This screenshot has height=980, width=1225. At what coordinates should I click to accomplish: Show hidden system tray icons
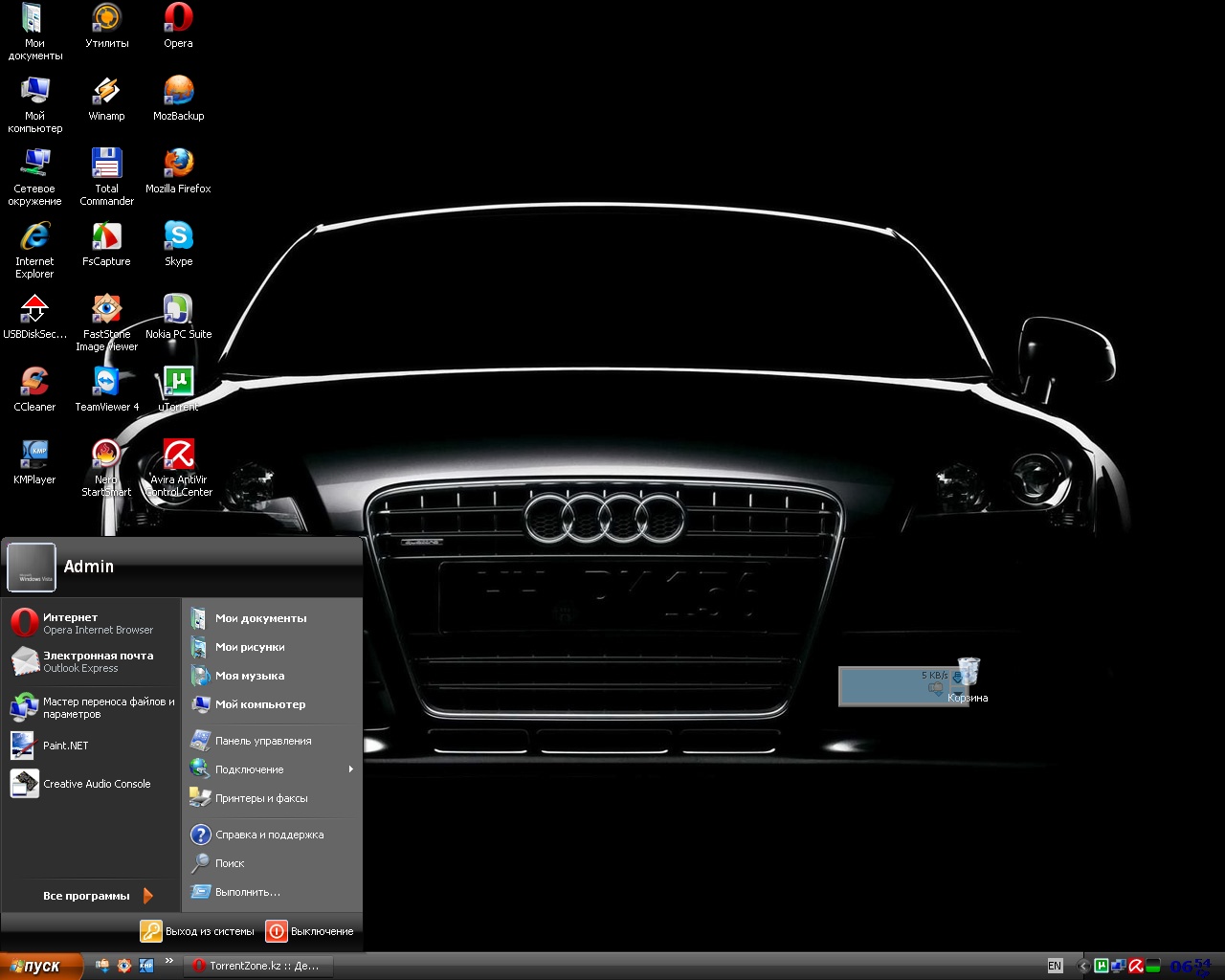click(x=1083, y=966)
